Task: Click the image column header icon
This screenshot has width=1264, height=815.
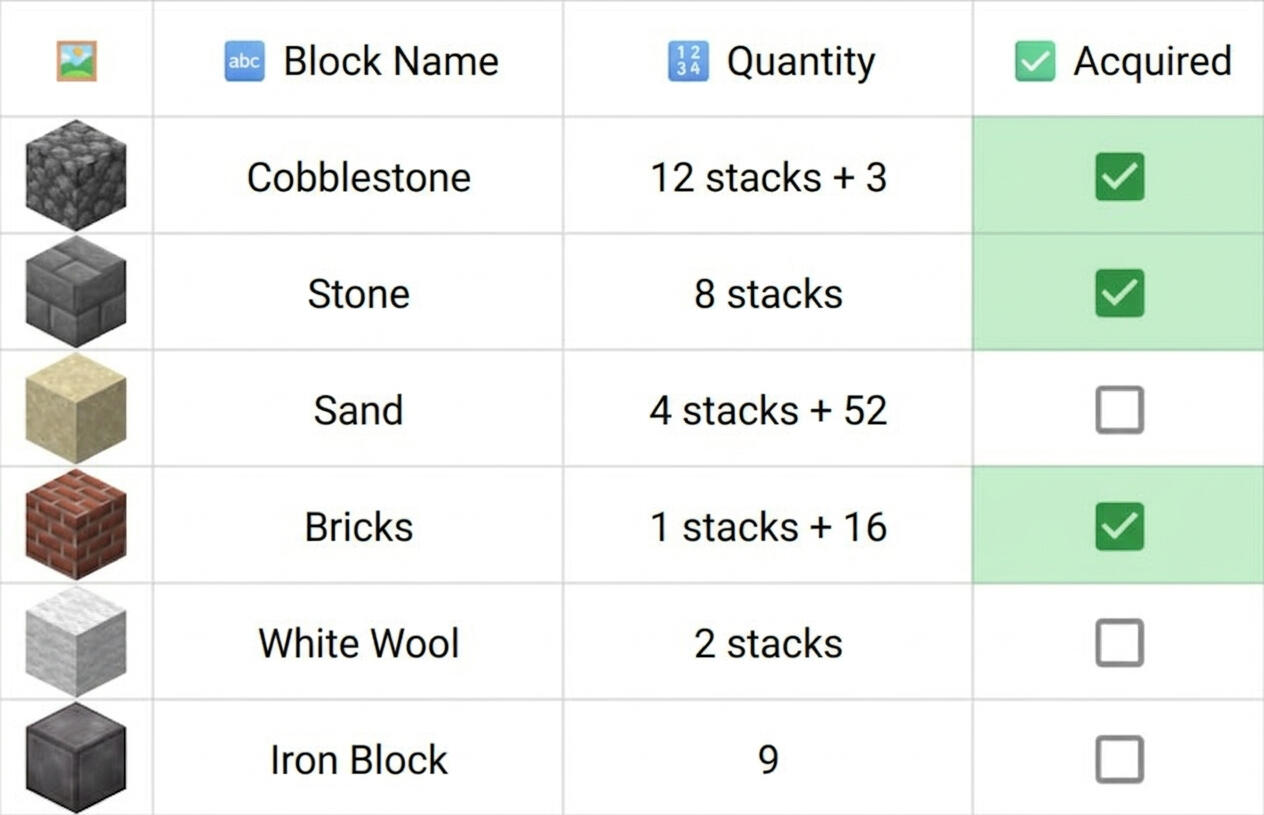Action: (76, 61)
